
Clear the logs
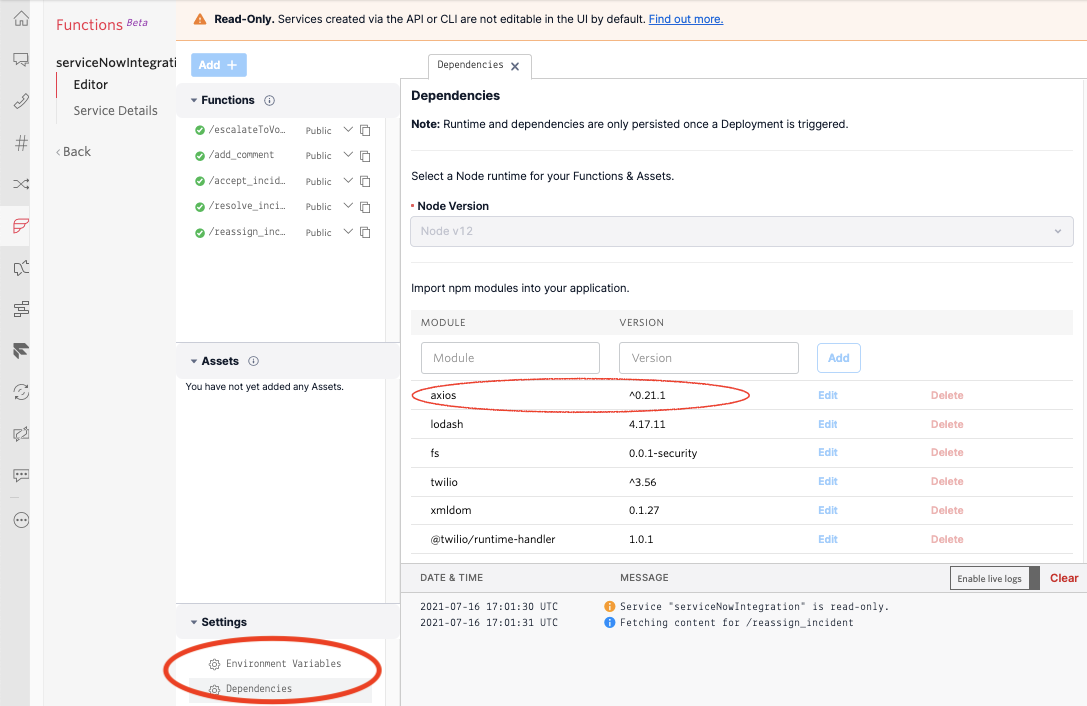pos(1064,578)
